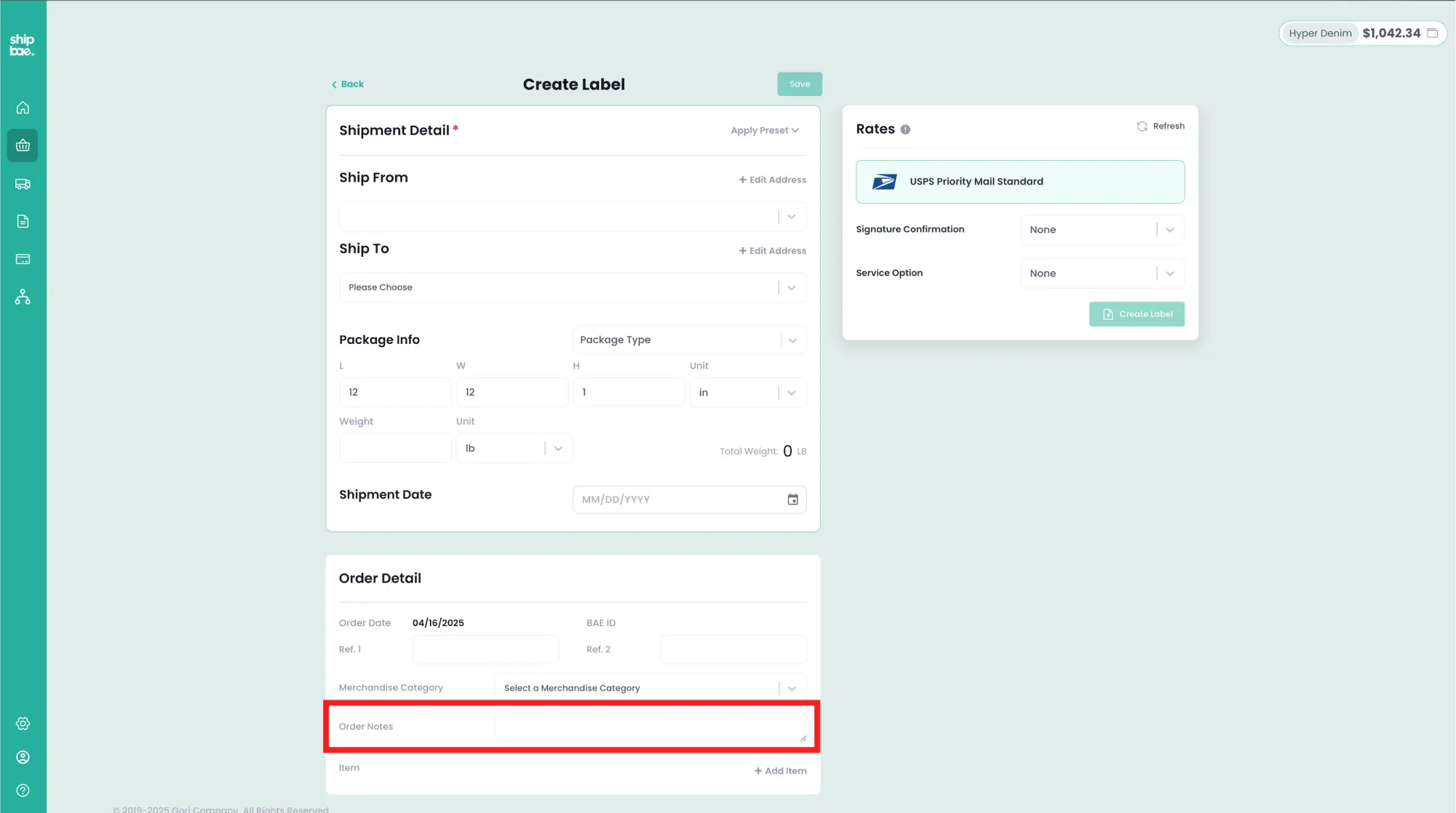Click the Order Notes text area
This screenshot has width=1456, height=813.
coord(652,727)
